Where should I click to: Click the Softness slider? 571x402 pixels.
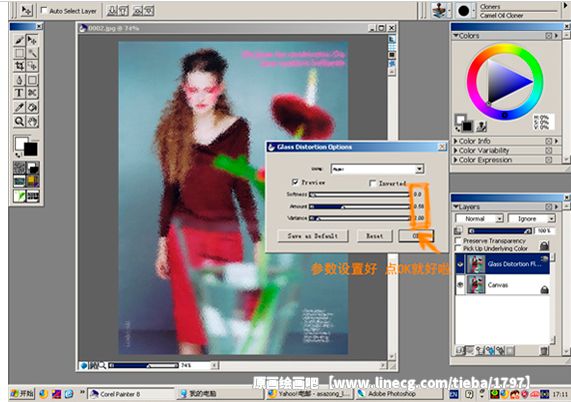(x=359, y=195)
